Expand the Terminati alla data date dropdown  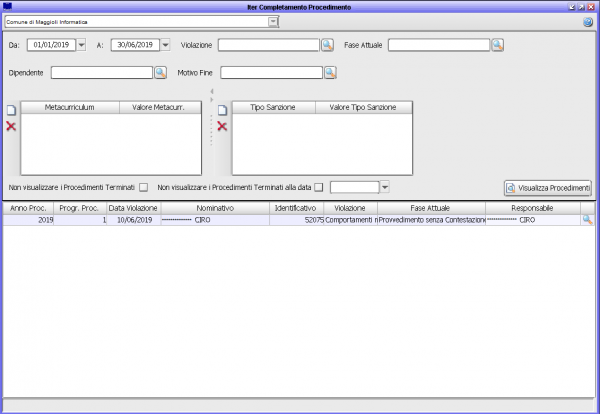coord(385,187)
